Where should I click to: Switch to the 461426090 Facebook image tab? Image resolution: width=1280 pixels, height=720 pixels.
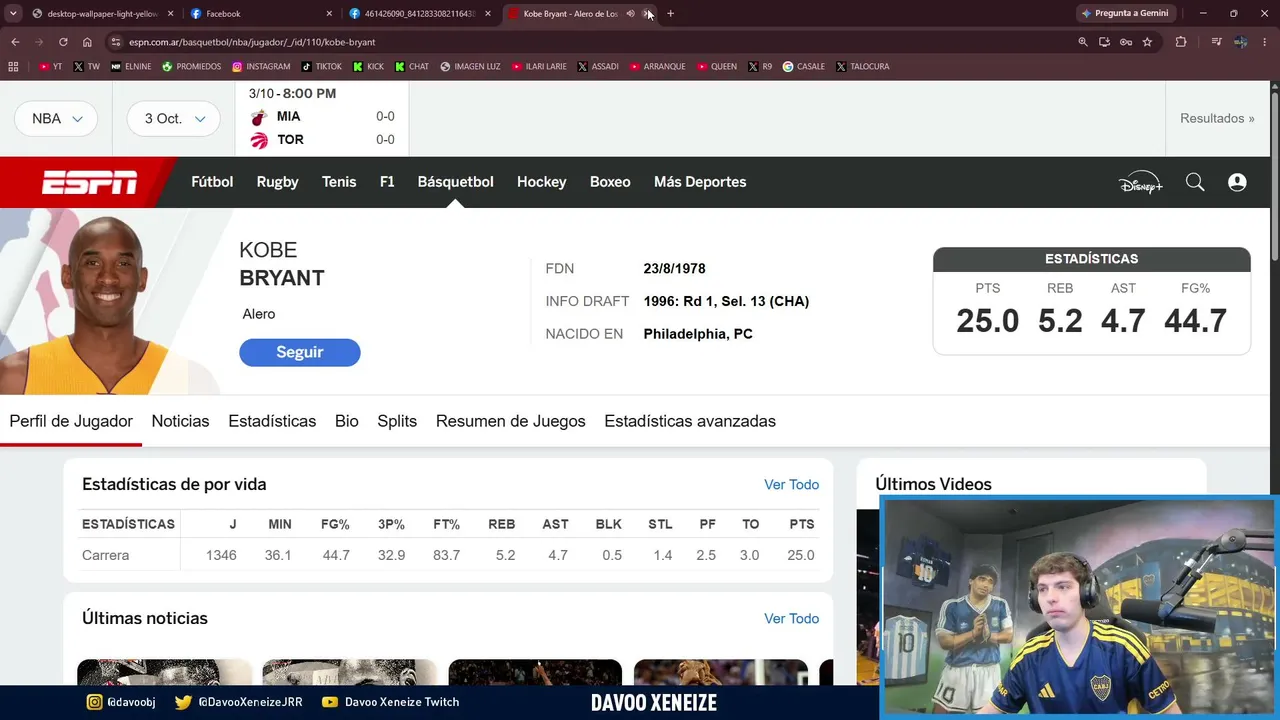click(x=420, y=14)
